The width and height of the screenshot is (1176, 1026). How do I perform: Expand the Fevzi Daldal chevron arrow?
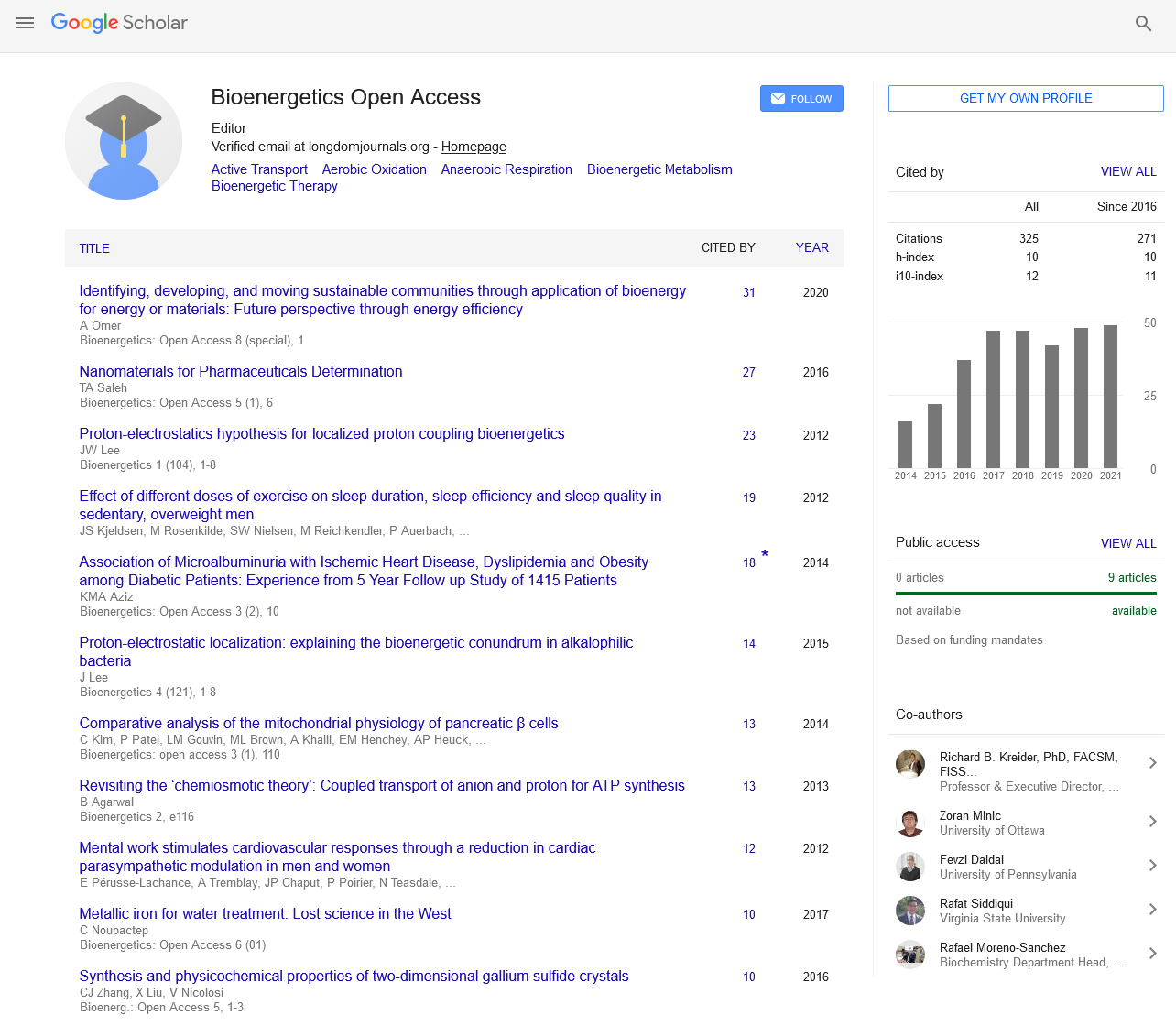1152,866
